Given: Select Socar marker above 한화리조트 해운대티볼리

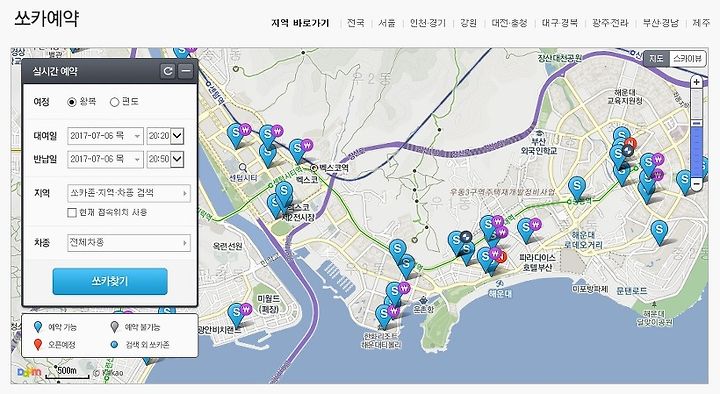Looking at the screenshot, I should pos(383,317).
